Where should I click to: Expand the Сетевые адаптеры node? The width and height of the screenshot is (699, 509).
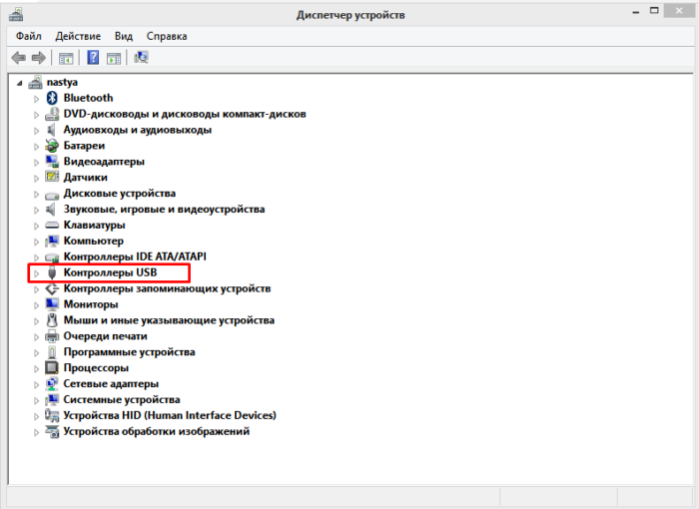pyautogui.click(x=37, y=385)
